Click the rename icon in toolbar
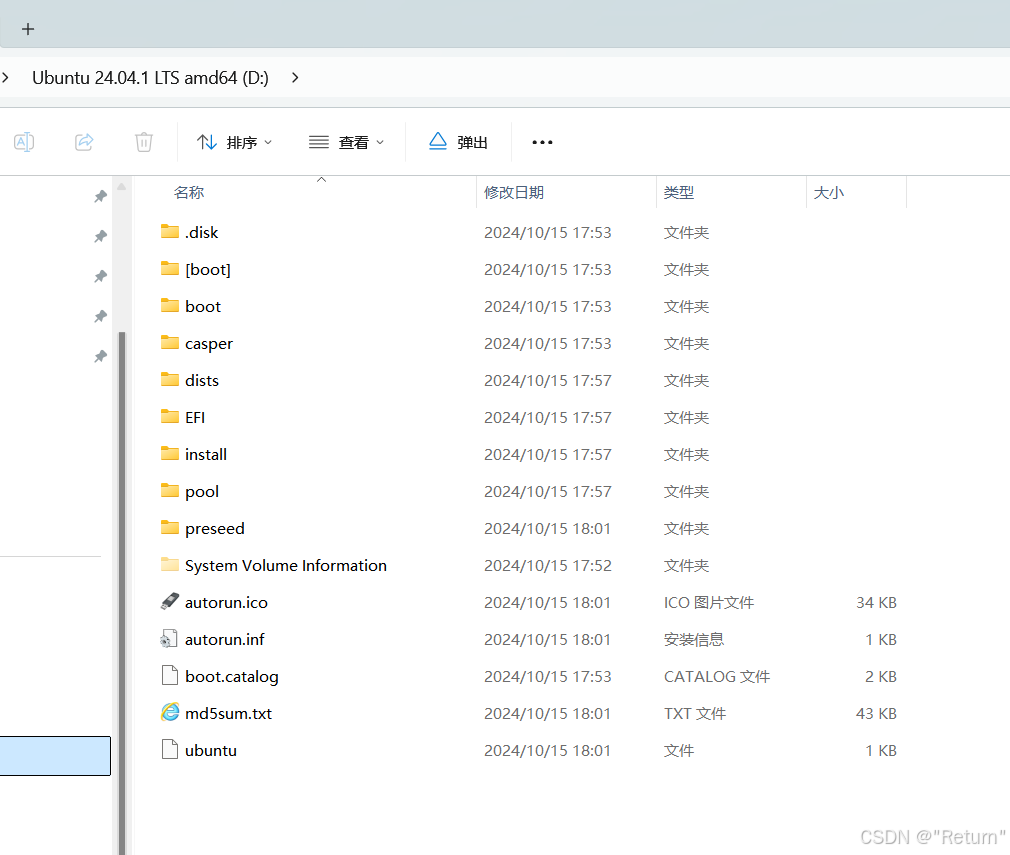 (x=24, y=142)
